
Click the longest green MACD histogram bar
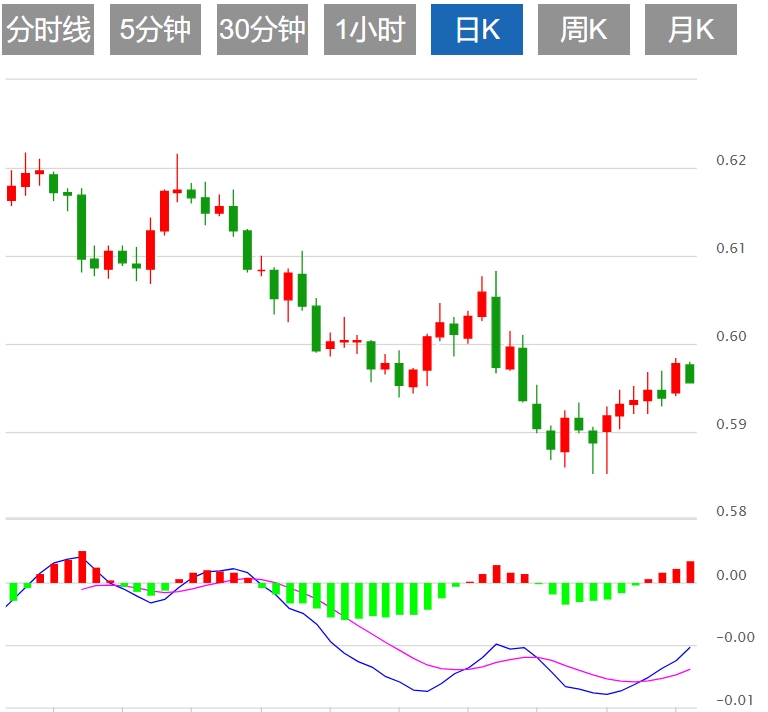pos(345,602)
